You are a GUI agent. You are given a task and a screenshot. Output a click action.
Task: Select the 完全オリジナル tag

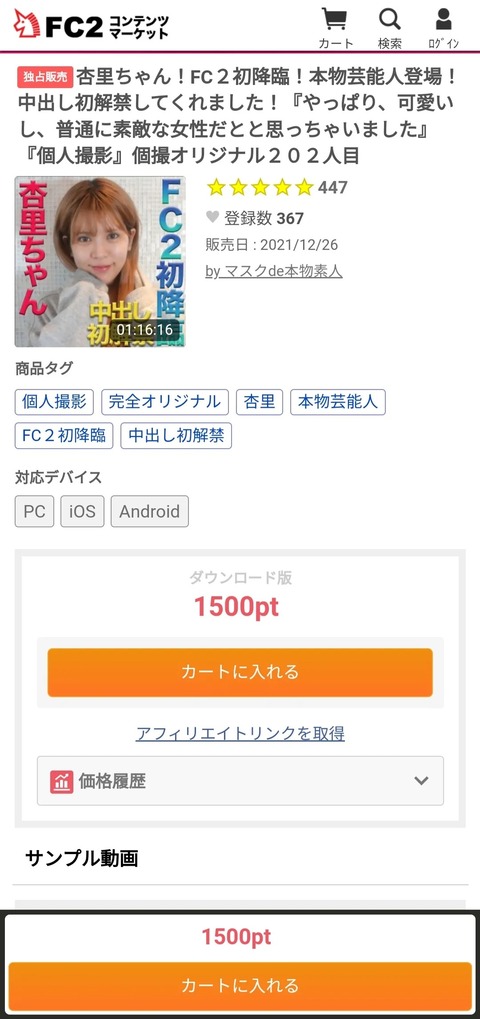coord(165,402)
